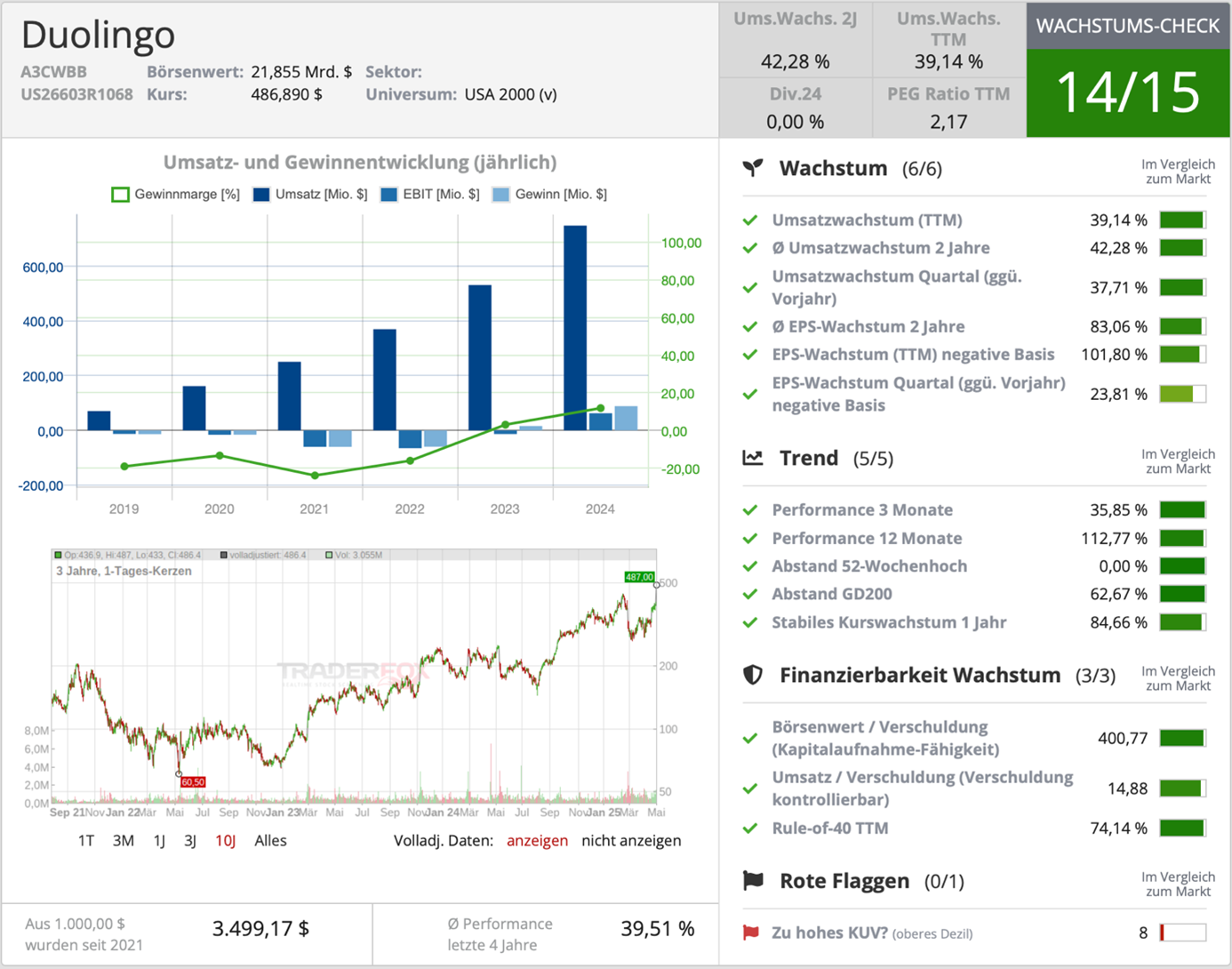
Task: Click the 60,50 low marker in chart
Action: point(193,782)
